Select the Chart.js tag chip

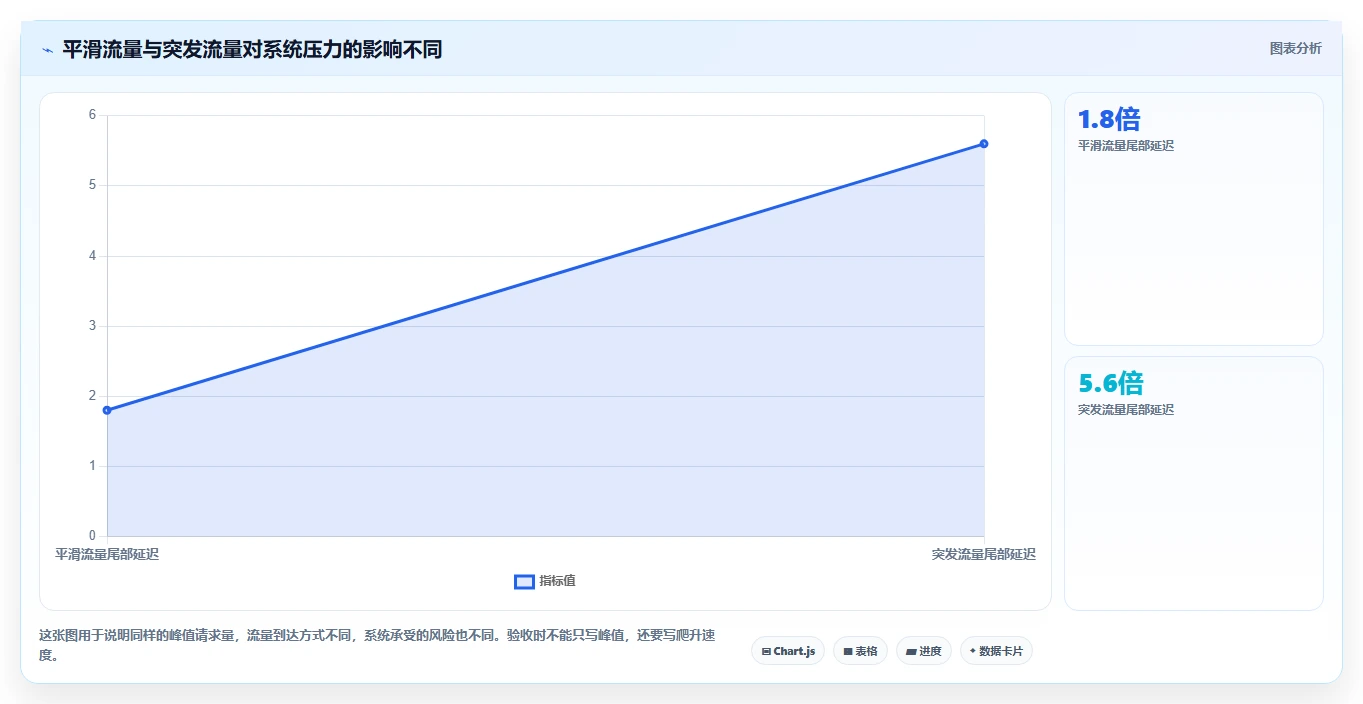pyautogui.click(x=788, y=651)
